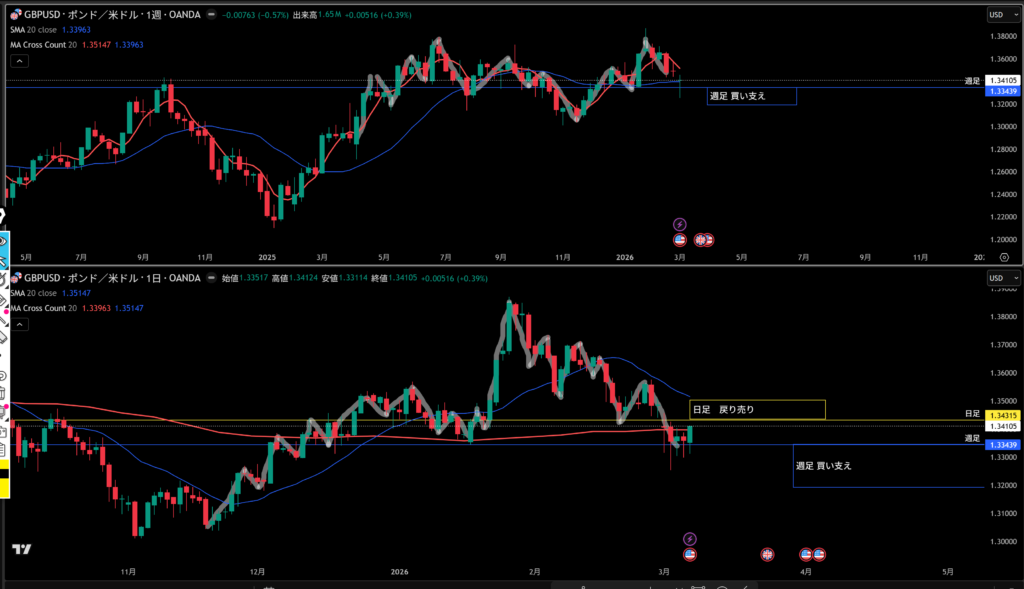Click the purple lightning event icon on weekly chart
Image resolution: width=1024 pixels, height=589 pixels.
[x=680, y=224]
